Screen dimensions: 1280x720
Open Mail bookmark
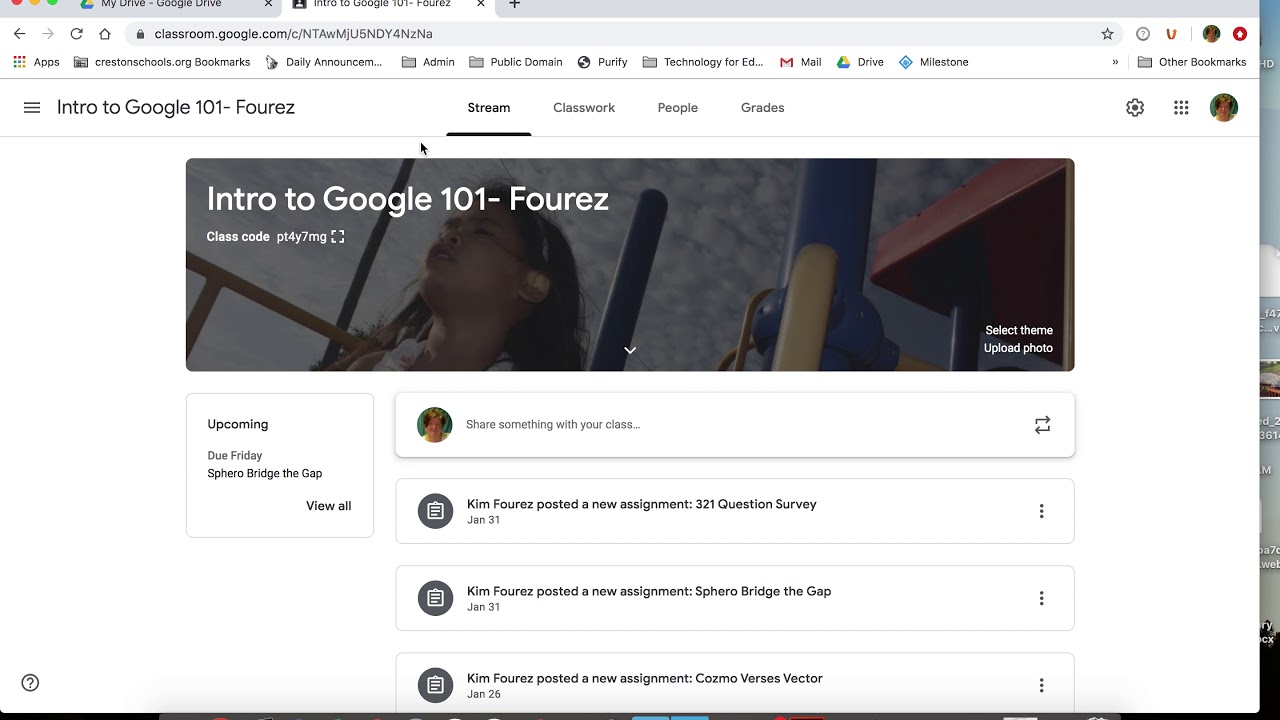(801, 62)
